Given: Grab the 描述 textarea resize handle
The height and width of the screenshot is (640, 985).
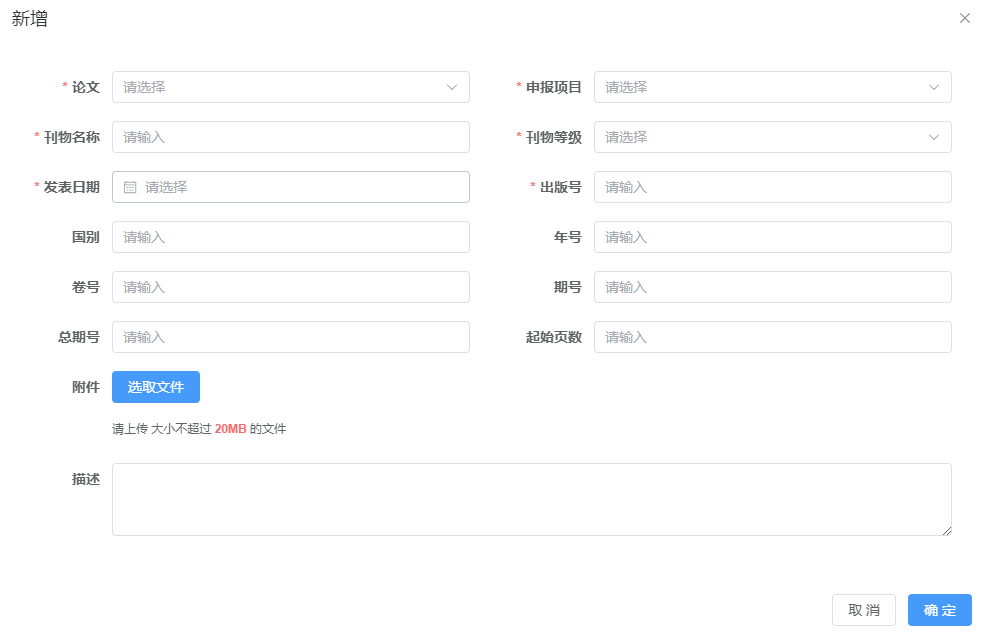Looking at the screenshot, I should click(x=946, y=530).
